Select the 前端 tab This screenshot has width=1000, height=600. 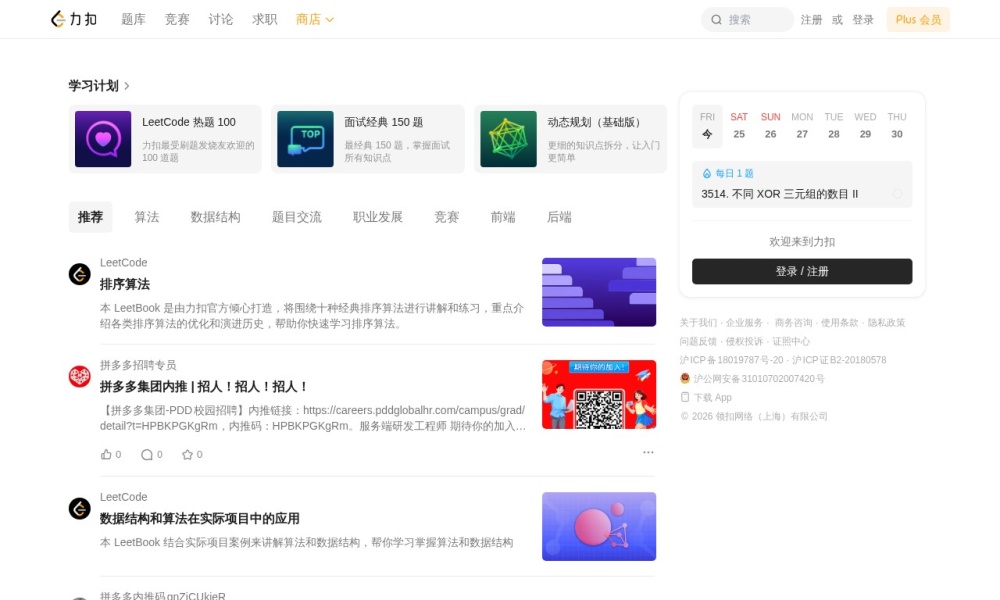[503, 217]
